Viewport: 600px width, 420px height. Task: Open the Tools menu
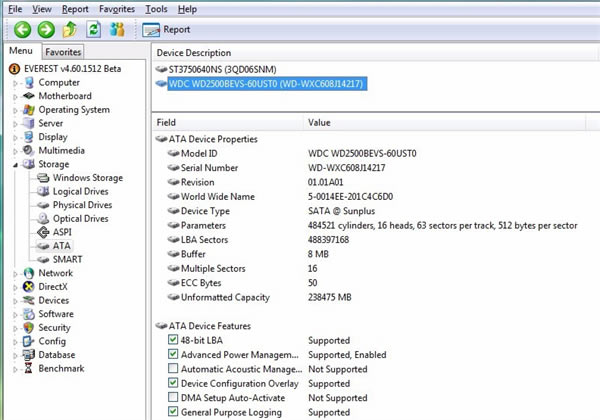click(156, 9)
